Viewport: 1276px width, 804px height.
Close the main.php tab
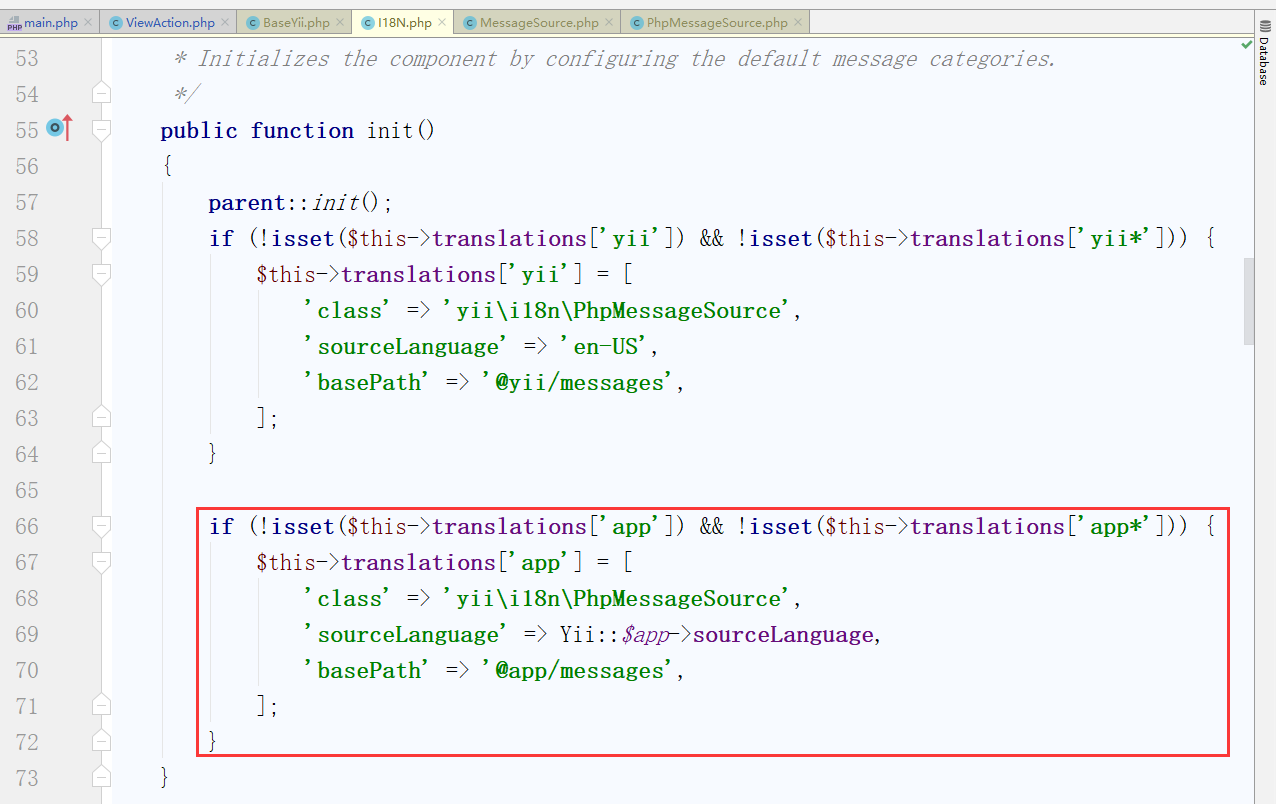tap(87, 23)
